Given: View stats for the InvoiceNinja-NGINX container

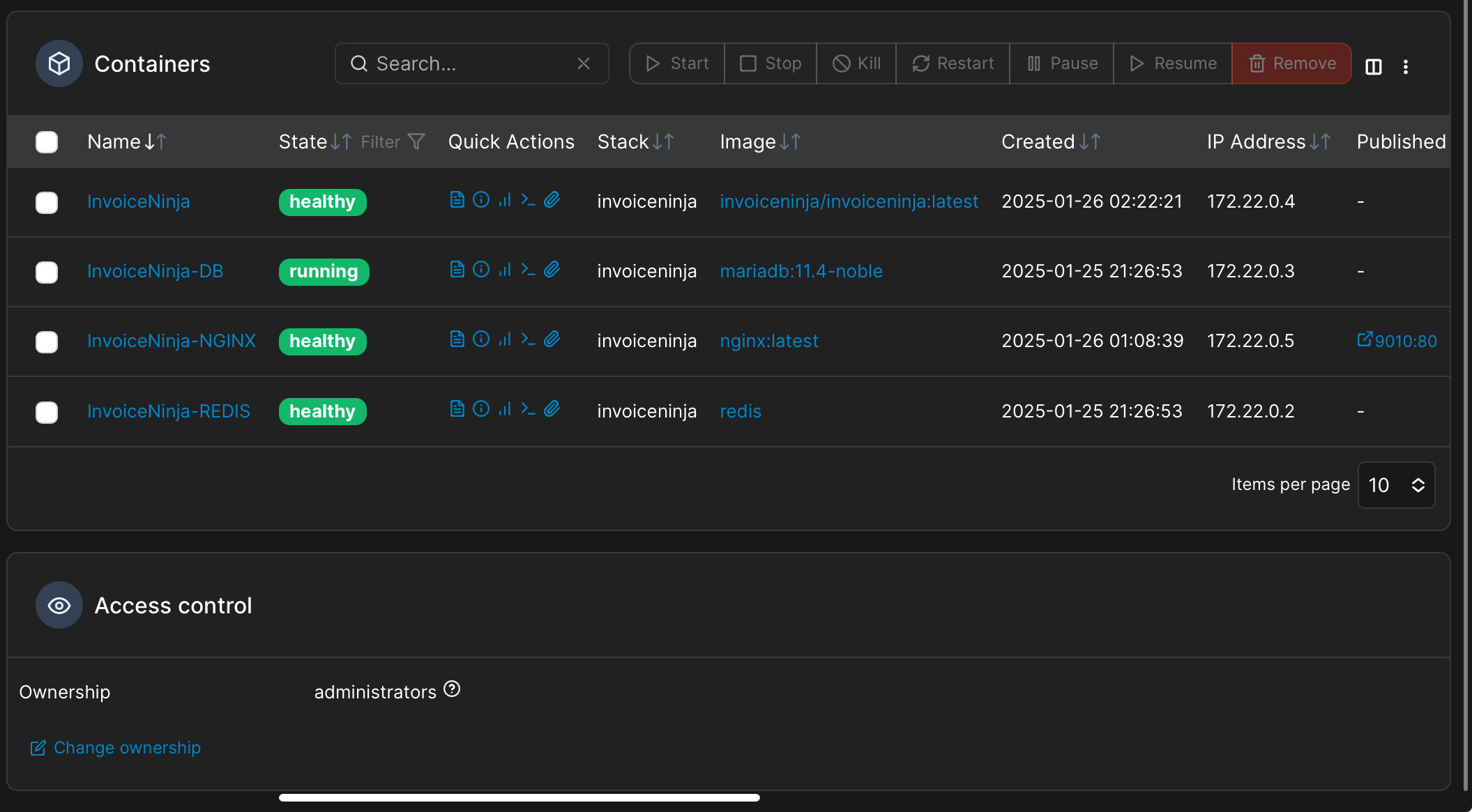Looking at the screenshot, I should click(x=505, y=339).
